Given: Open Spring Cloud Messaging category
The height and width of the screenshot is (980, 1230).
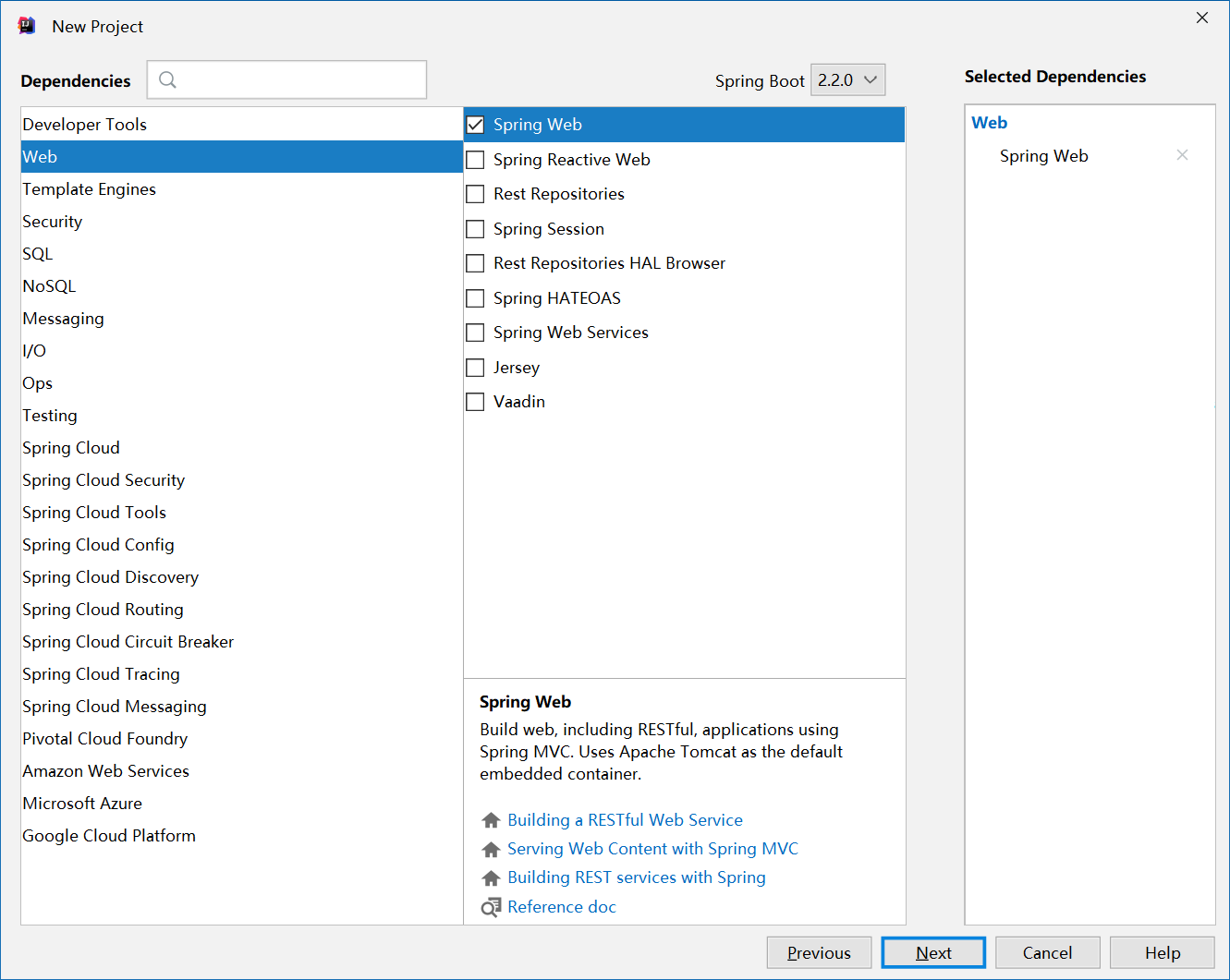Looking at the screenshot, I should click(241, 707).
